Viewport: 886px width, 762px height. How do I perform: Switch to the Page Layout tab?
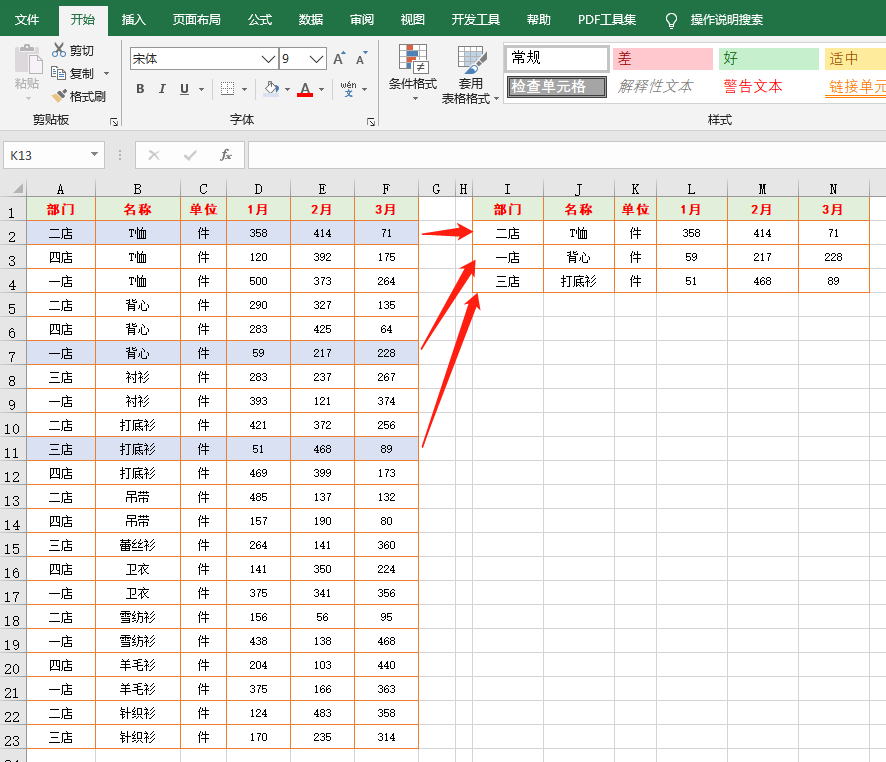[197, 20]
